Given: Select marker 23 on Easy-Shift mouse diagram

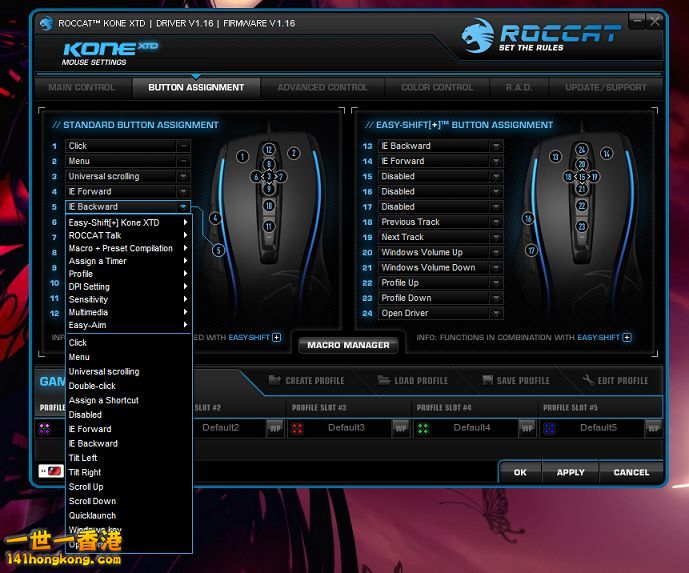Looking at the screenshot, I should tap(581, 226).
